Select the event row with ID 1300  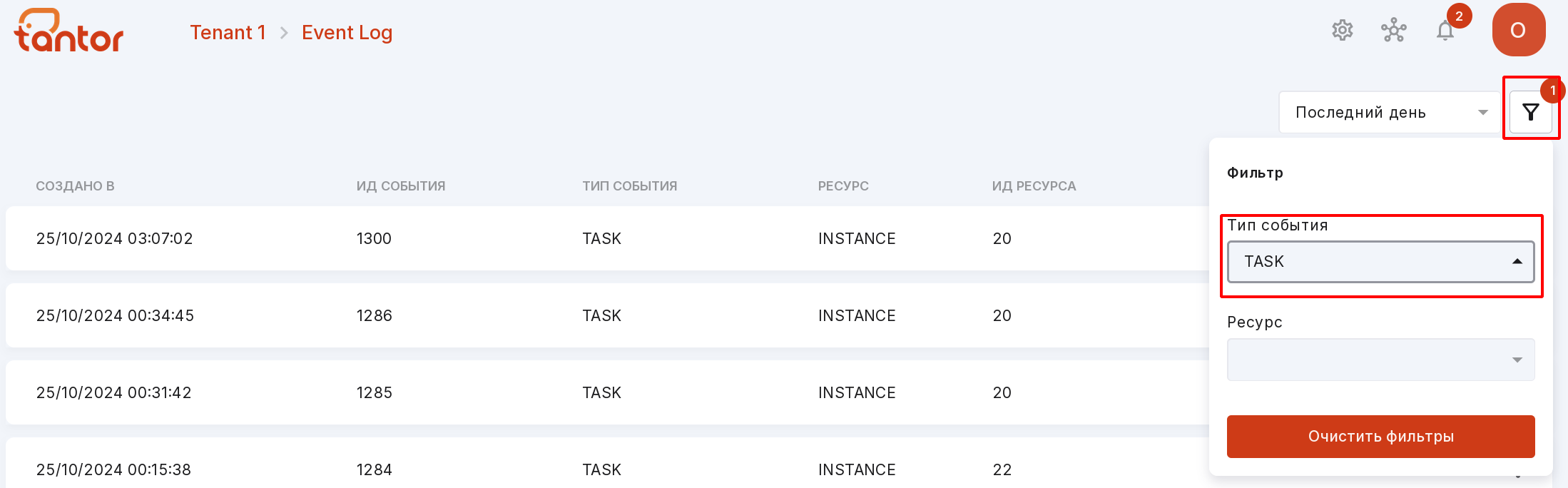[x=606, y=238]
